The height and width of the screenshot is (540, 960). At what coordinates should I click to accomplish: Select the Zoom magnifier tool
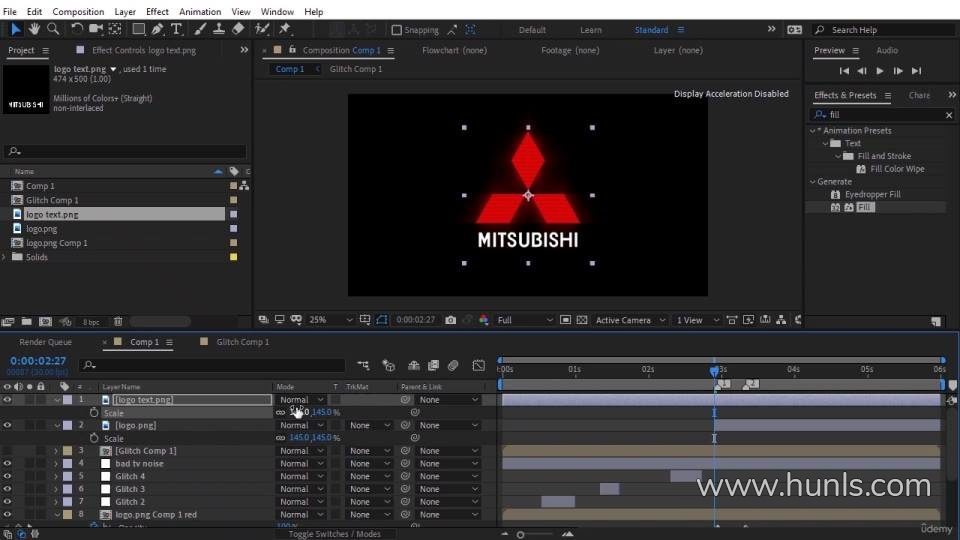(53, 29)
